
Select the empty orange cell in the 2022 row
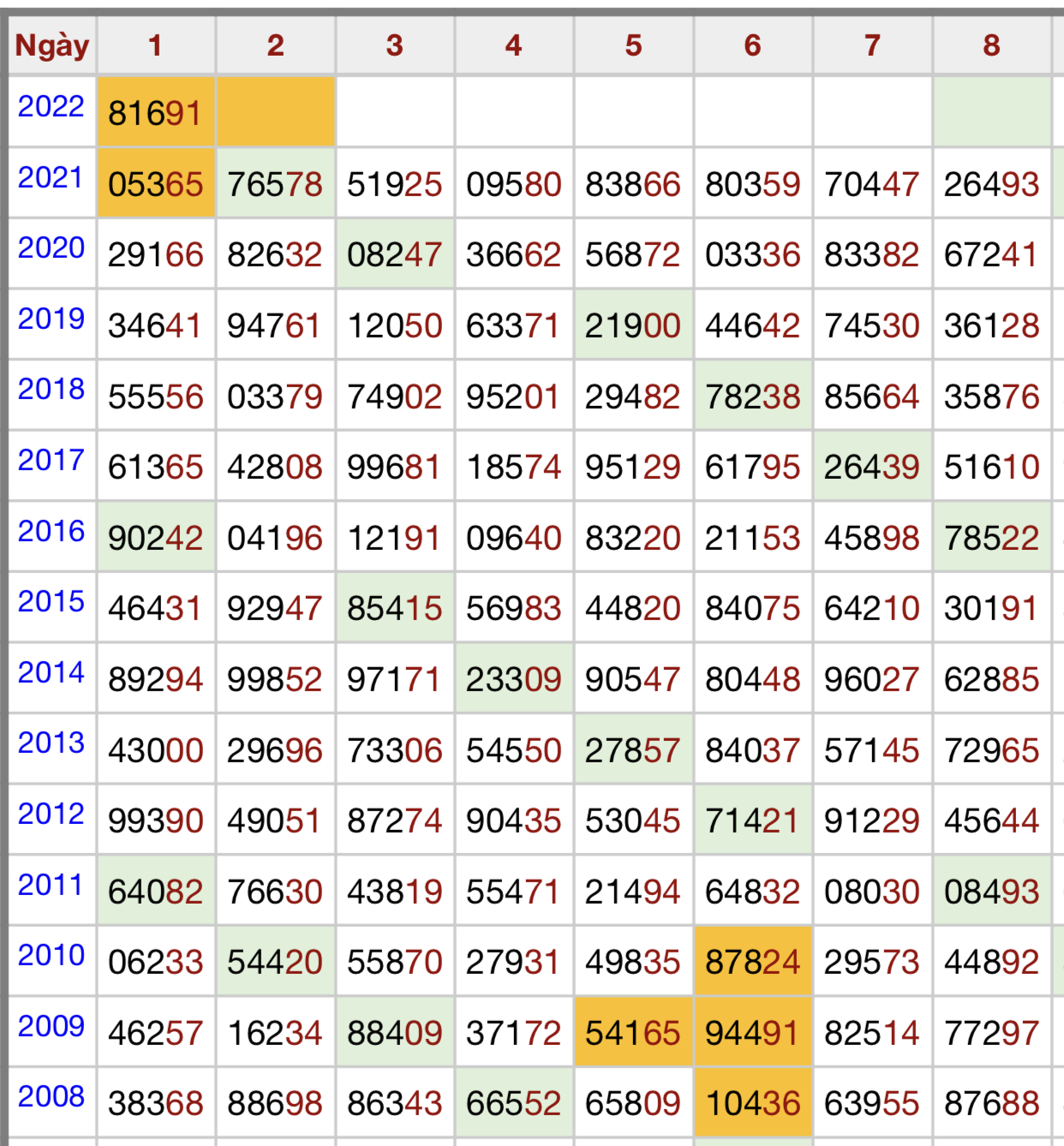[x=275, y=112]
